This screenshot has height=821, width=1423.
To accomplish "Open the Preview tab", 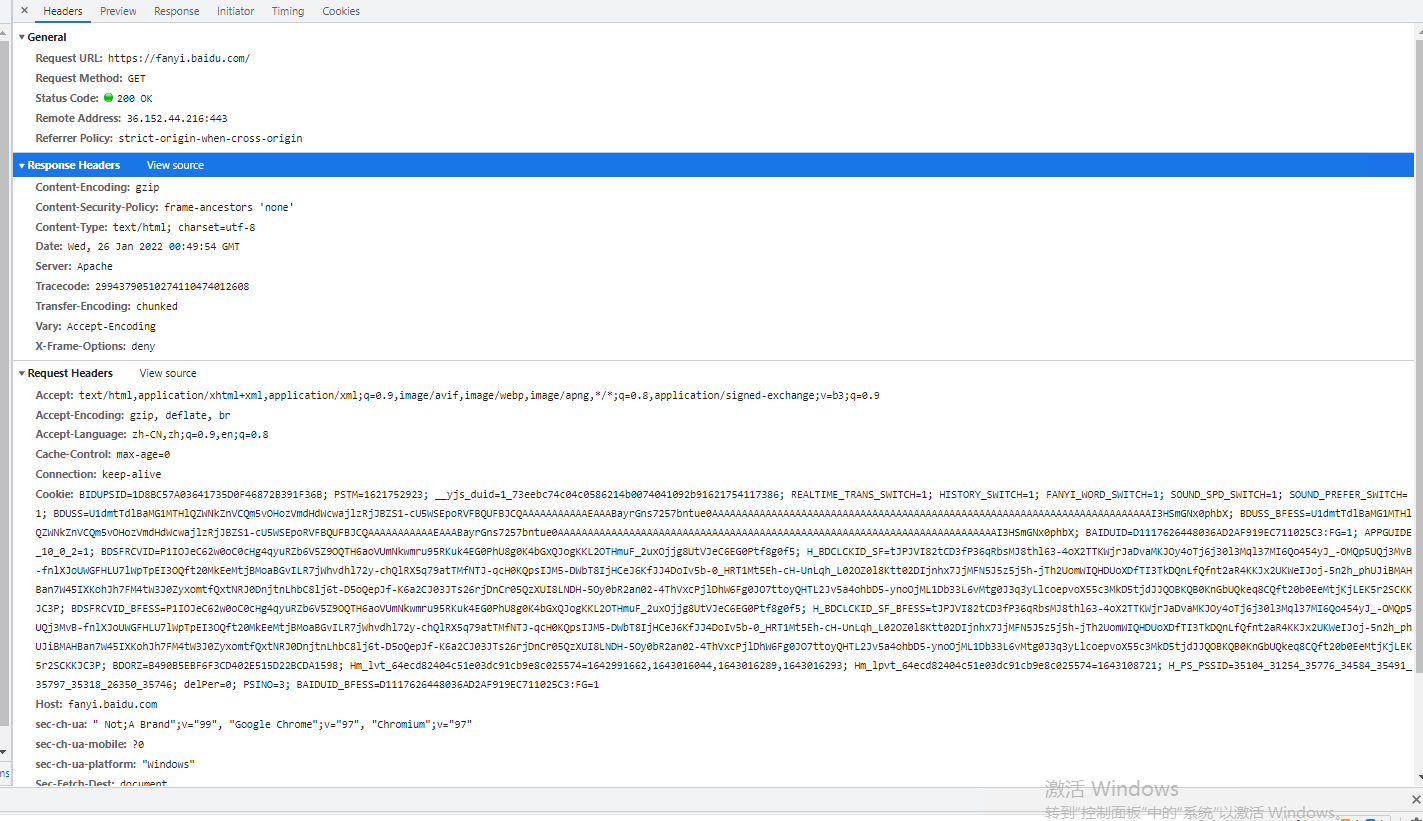I will 118,11.
